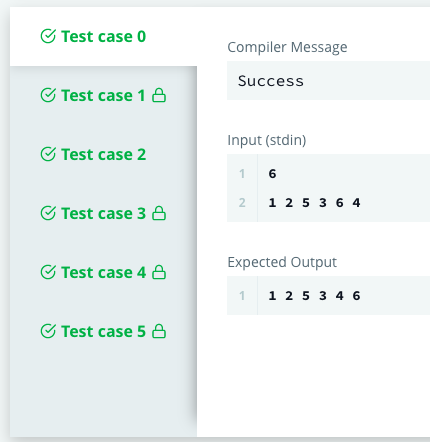This screenshot has width=430, height=442.
Task: Click the checkmark icon beside Test case 2
Action: [48, 154]
